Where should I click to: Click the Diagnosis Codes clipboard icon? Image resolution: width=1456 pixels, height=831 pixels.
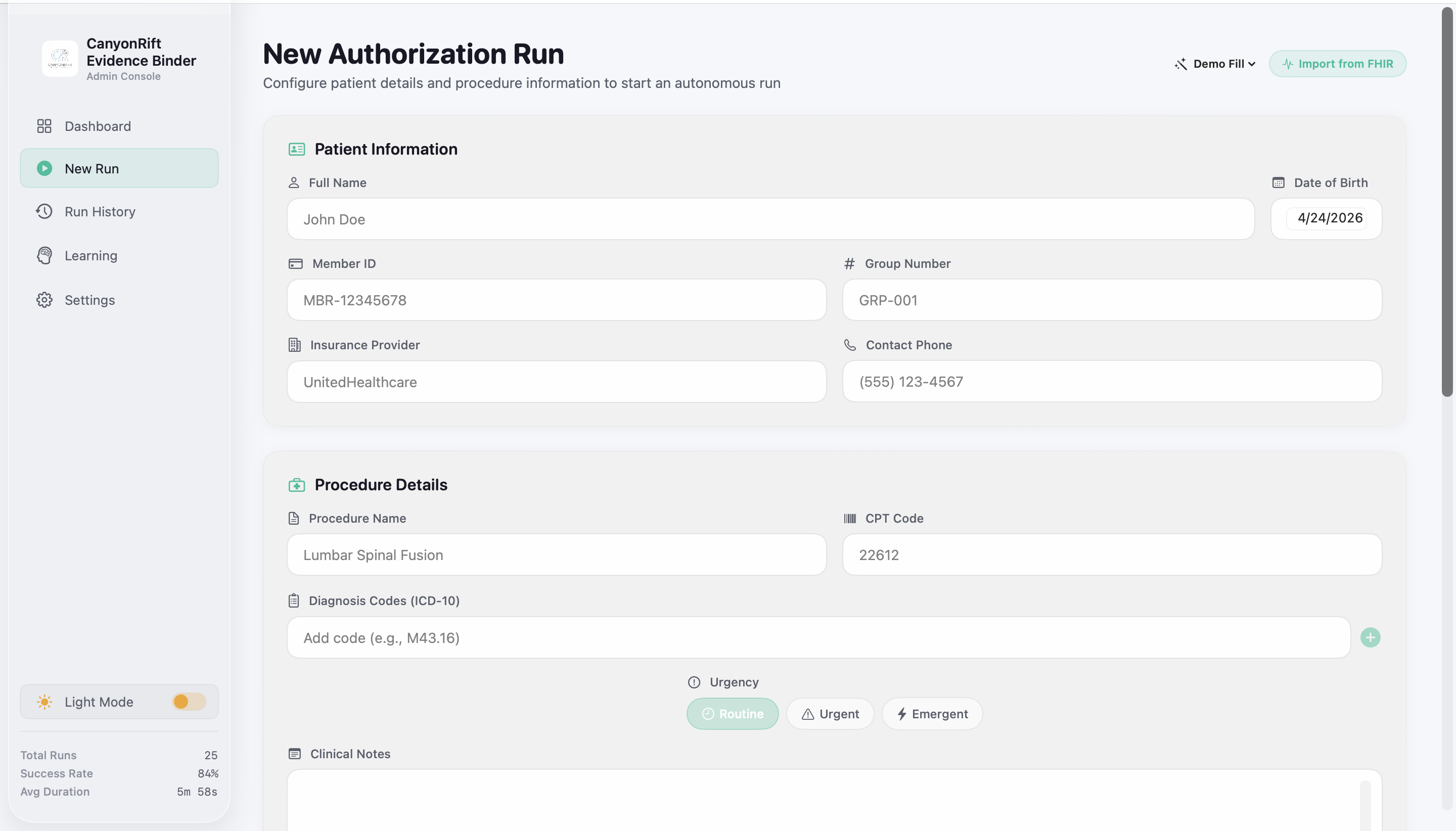294,601
